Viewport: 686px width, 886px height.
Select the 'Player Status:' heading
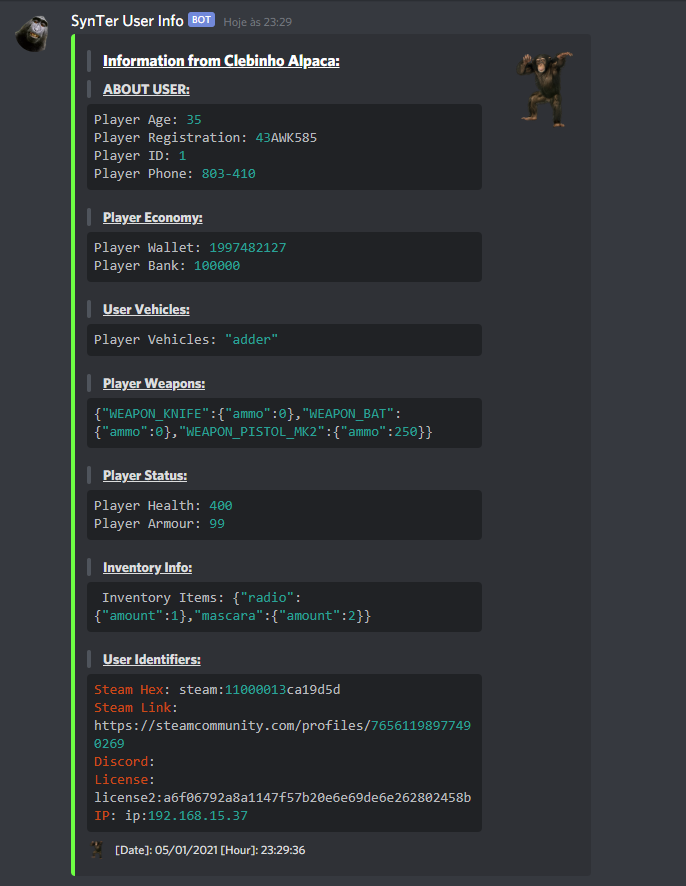coord(145,476)
